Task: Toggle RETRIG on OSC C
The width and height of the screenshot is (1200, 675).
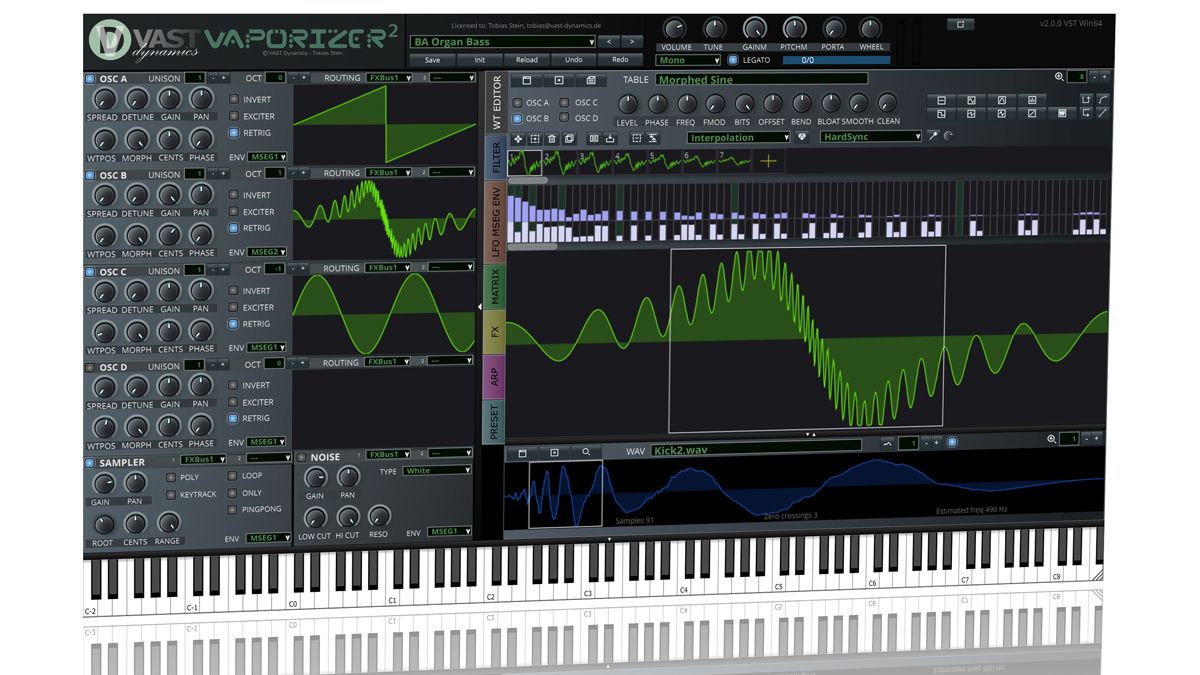Action: coord(234,324)
